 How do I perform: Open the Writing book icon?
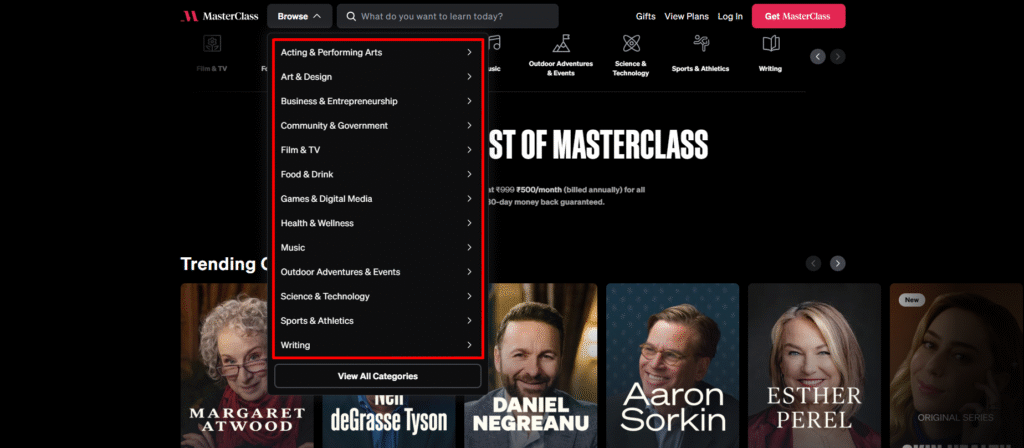(771, 44)
